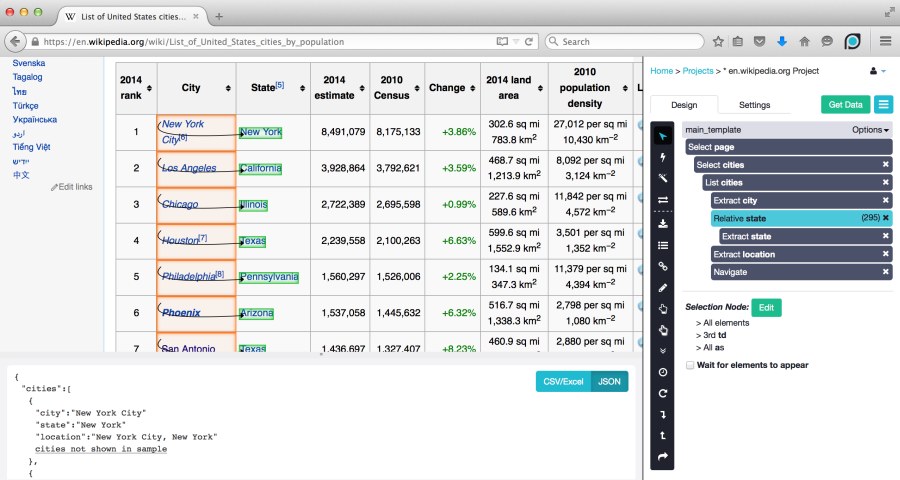This screenshot has width=900, height=480.
Task: Click the Svenska language link
Action: pos(29,63)
